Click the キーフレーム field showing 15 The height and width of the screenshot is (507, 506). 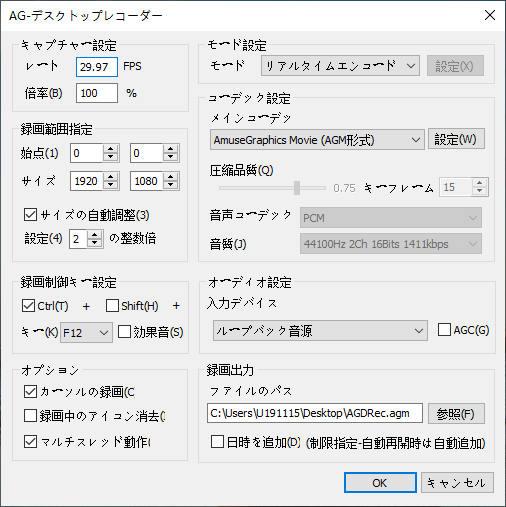[455, 187]
